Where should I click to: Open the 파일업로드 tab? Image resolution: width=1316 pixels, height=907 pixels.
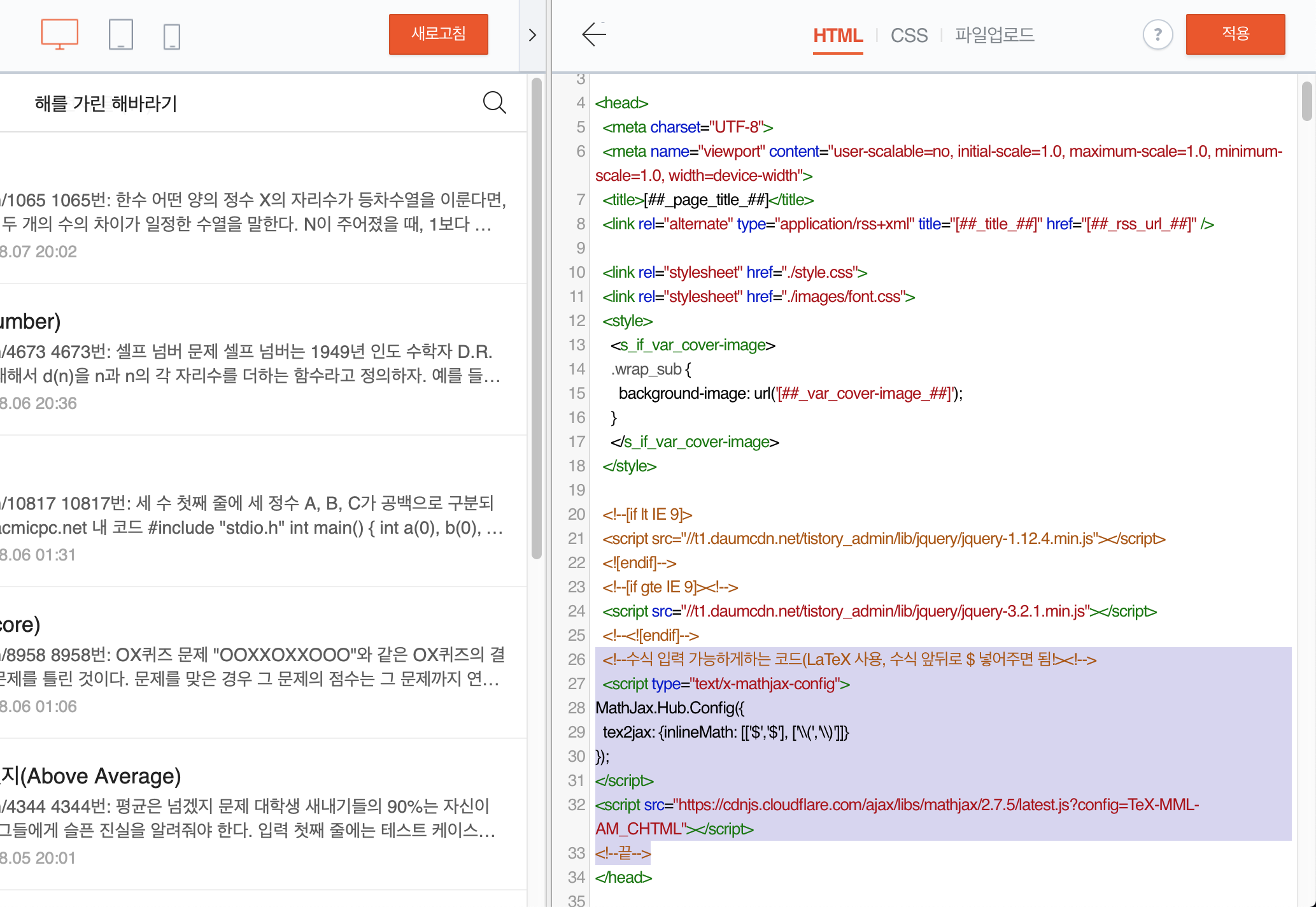(994, 35)
